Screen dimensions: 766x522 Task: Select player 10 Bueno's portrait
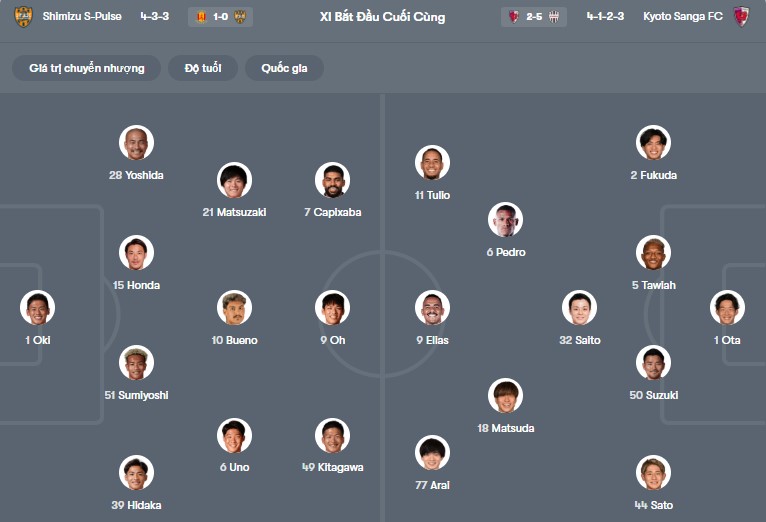coord(234,308)
